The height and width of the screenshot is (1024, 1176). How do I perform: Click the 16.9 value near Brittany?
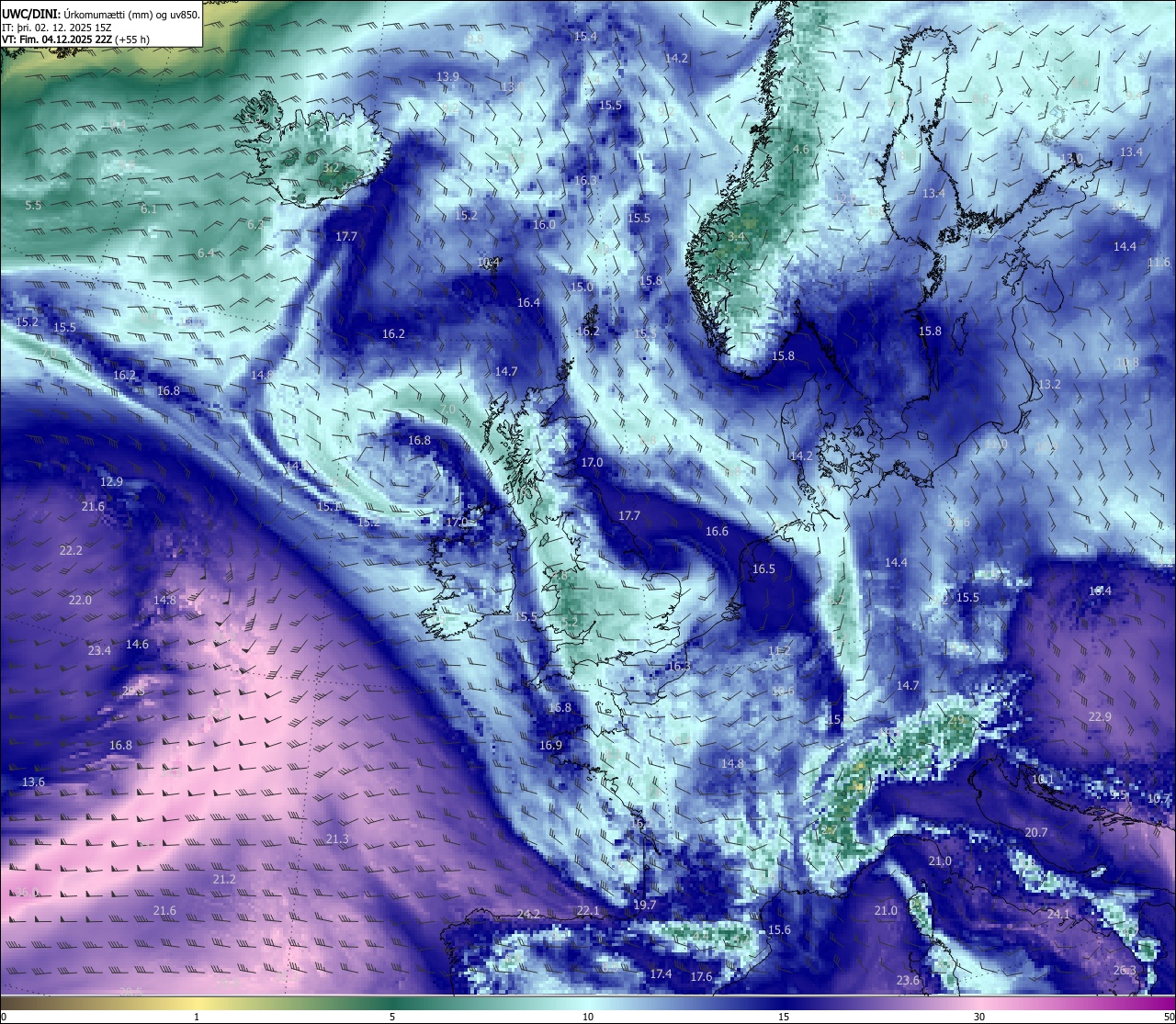pos(550,745)
